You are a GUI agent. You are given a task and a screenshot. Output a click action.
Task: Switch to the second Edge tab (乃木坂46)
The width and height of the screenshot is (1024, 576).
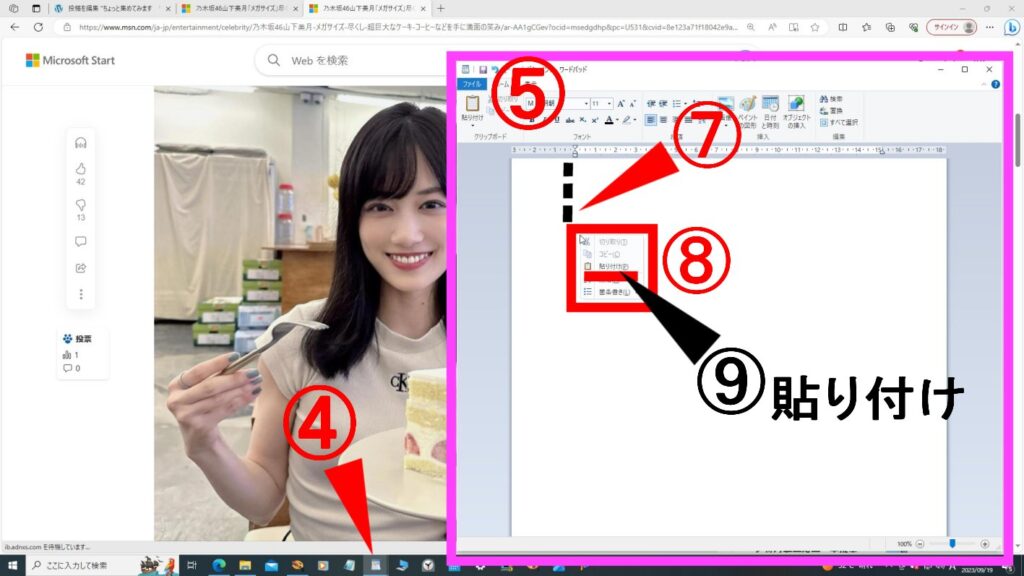click(x=239, y=8)
